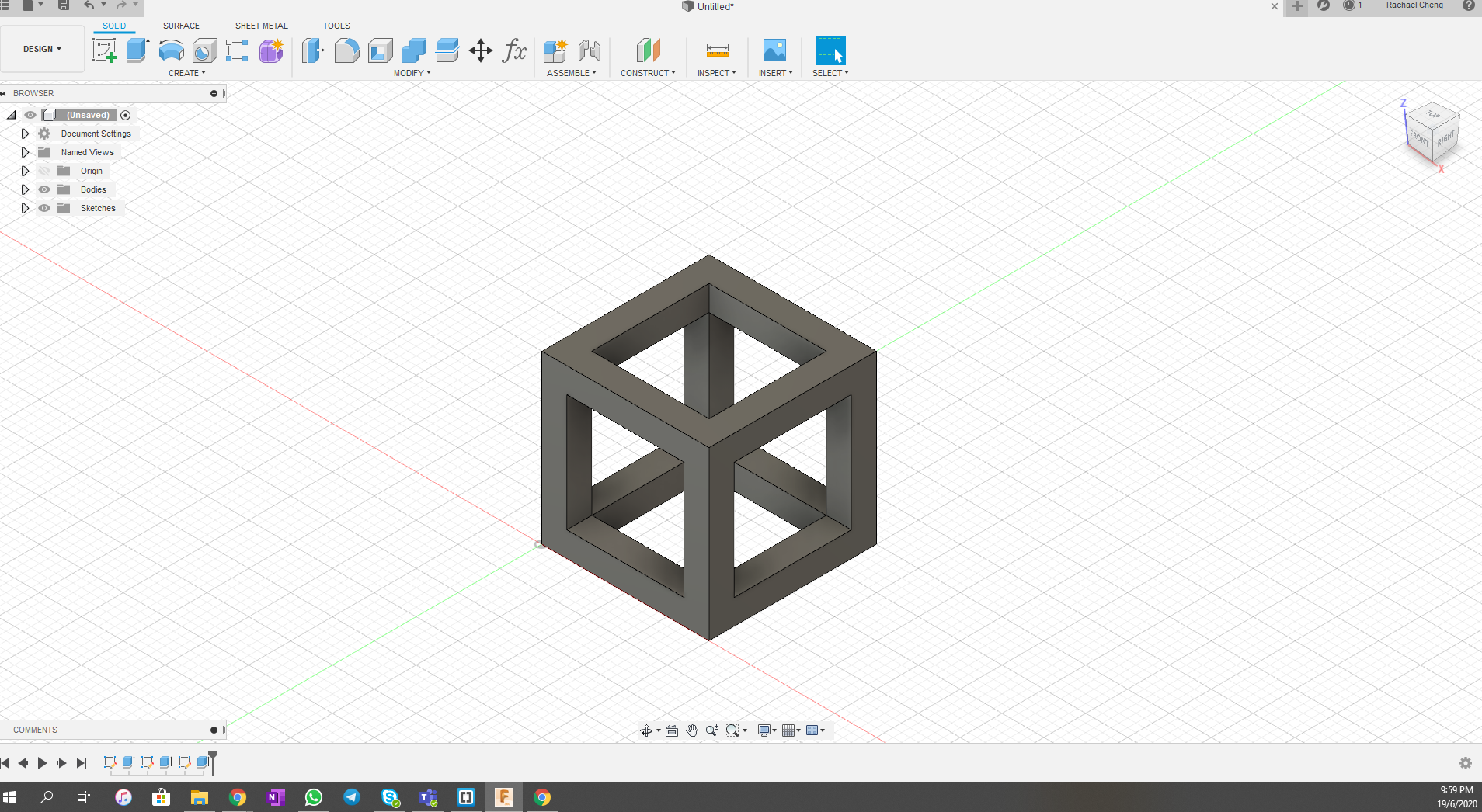Image resolution: width=1482 pixels, height=812 pixels.
Task: Switch to the TOOLS tab
Action: (336, 26)
